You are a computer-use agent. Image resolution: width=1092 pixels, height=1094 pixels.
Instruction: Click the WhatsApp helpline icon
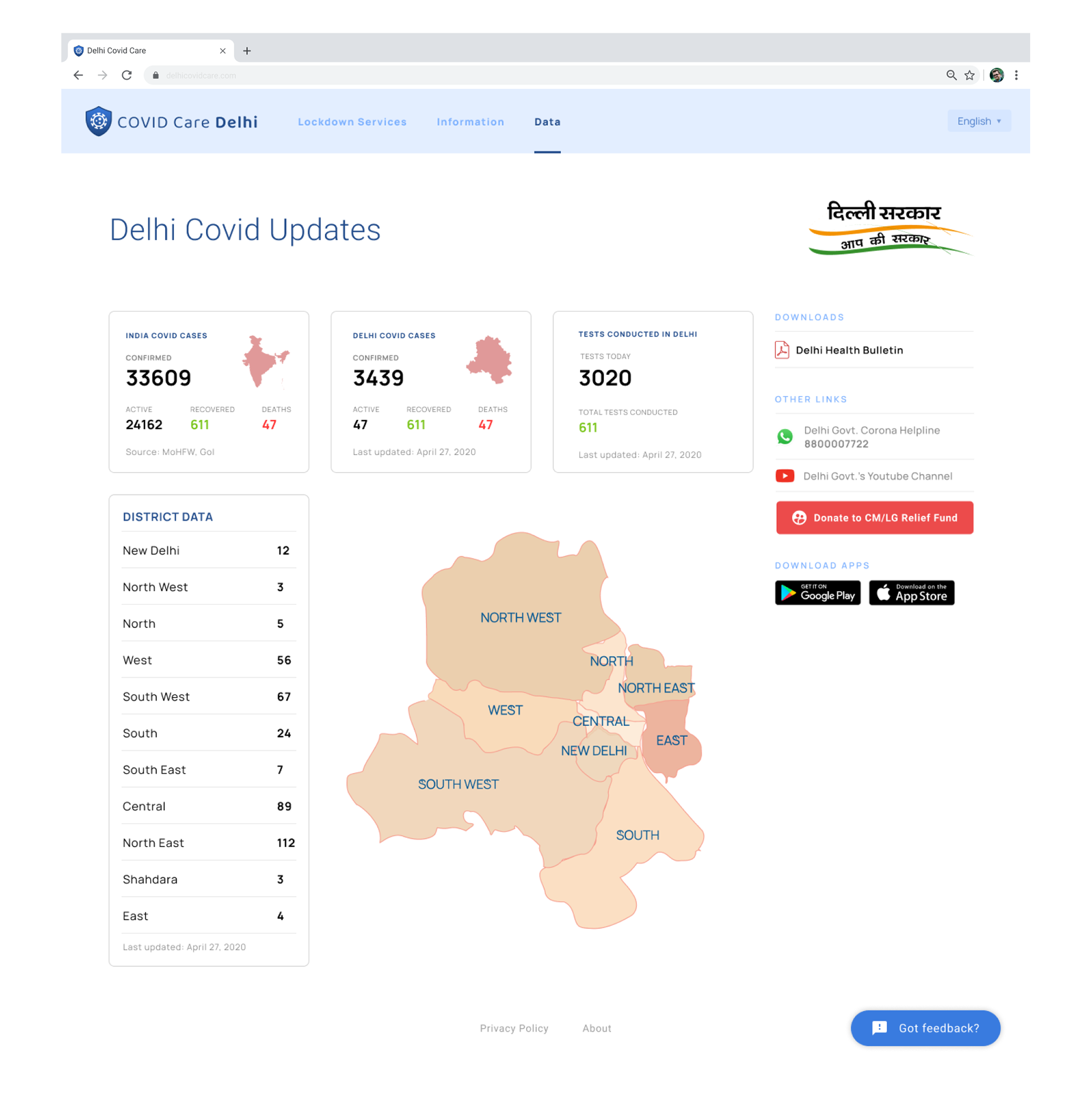tap(785, 437)
